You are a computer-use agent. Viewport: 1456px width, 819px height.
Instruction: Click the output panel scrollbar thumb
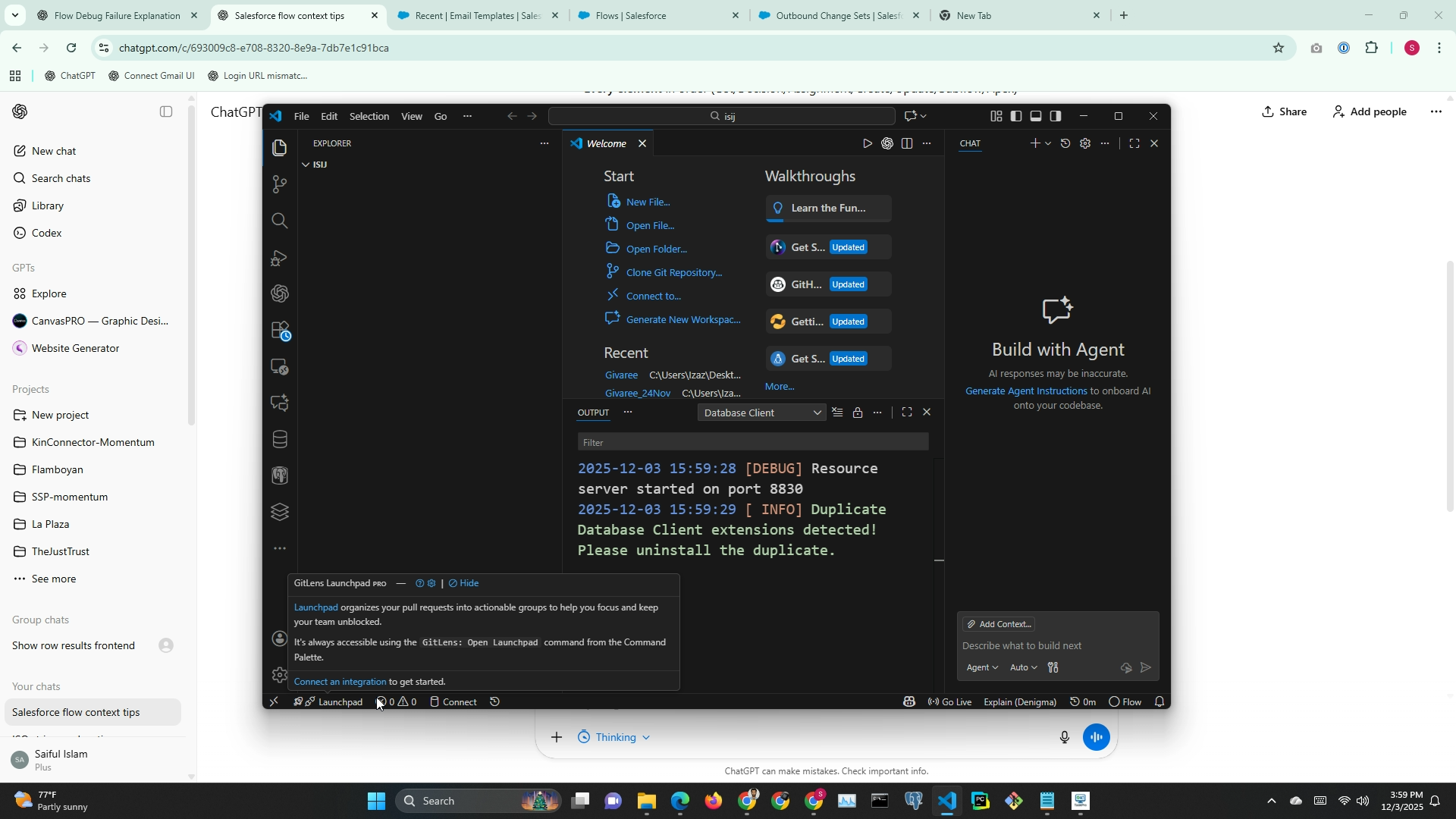[x=939, y=560]
